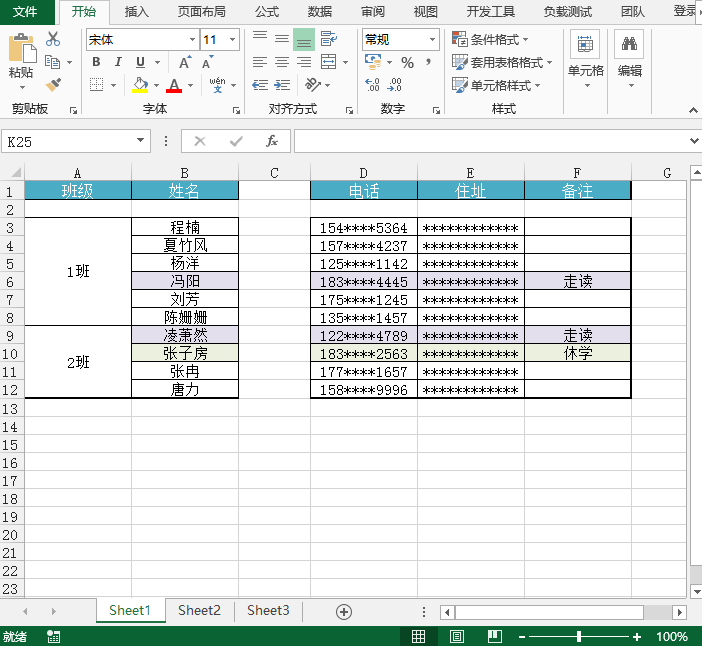Click the Copy icon
702x646 pixels.
point(52,62)
